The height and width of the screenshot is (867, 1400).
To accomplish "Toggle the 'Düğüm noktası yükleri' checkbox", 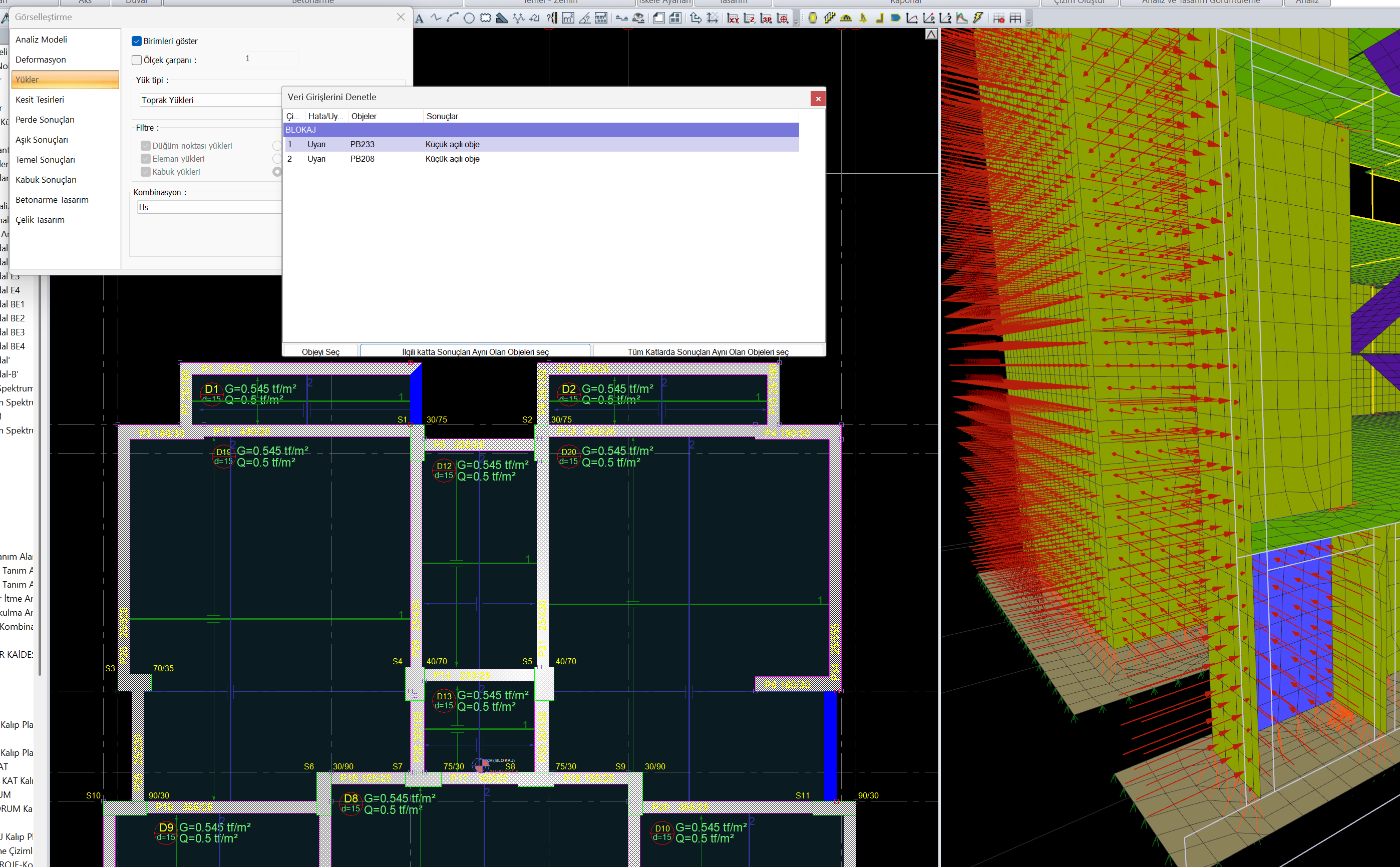I will pos(146,146).
